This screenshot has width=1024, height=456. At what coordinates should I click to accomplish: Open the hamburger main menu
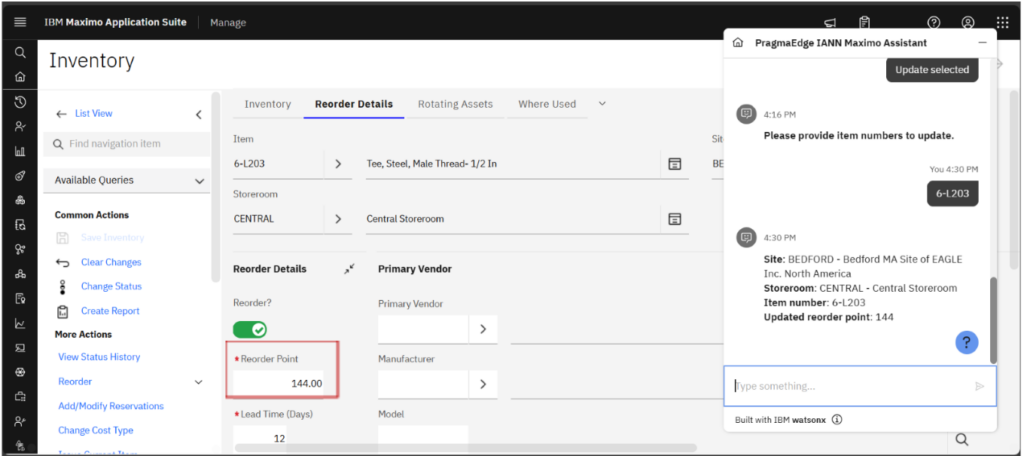[x=20, y=22]
